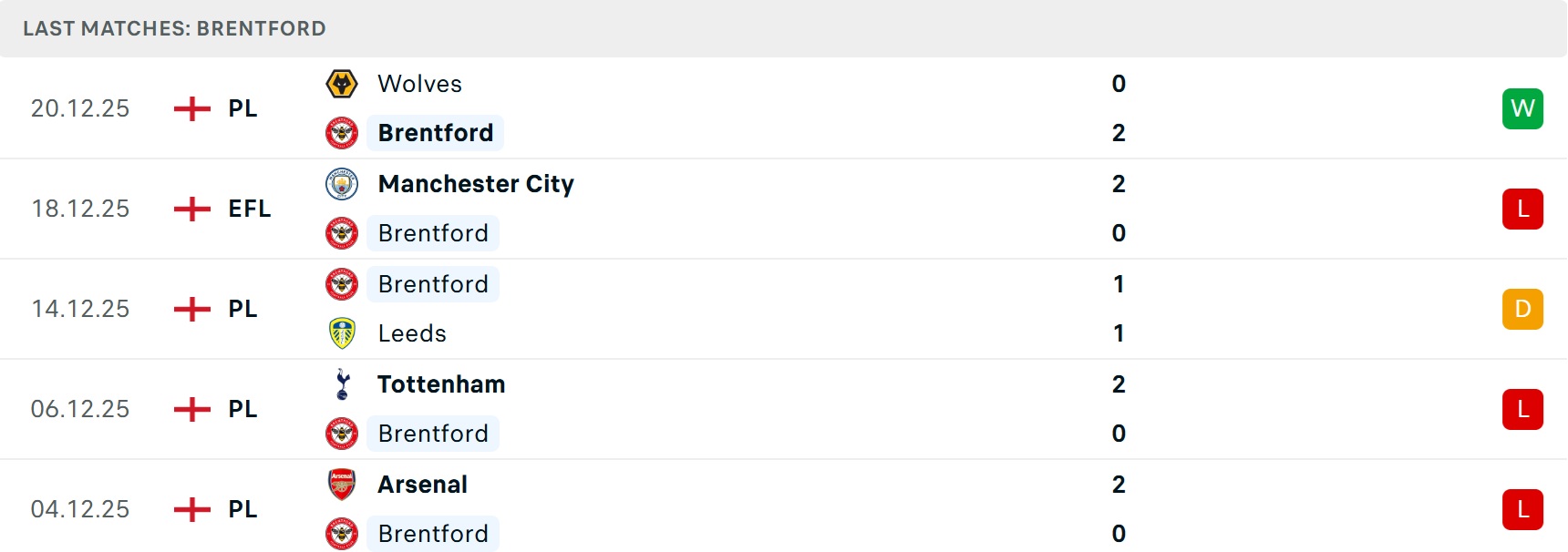Viewport: 1568px width, 552px height.
Task: Click the 14.12.25 match date
Action: coord(80,309)
